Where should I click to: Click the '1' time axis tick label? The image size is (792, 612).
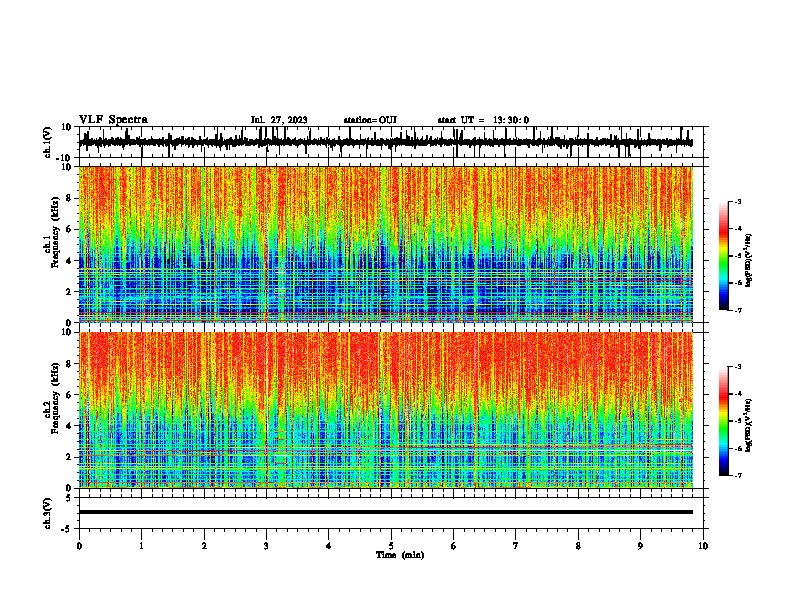click(x=141, y=546)
